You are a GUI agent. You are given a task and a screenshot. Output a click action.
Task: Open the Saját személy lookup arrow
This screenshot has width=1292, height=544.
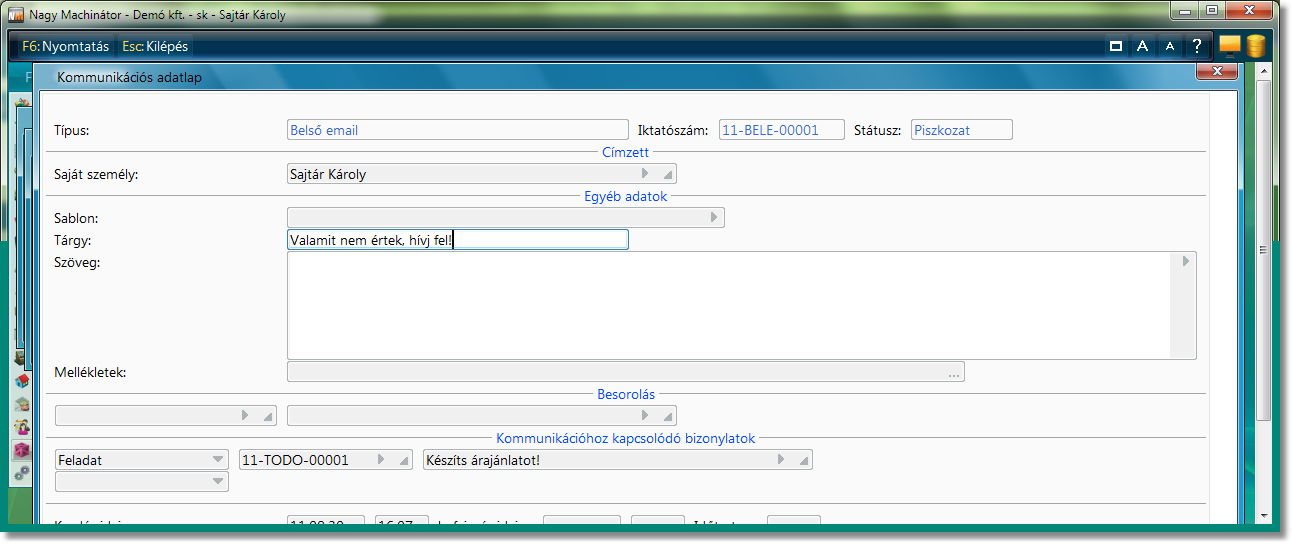(645, 173)
